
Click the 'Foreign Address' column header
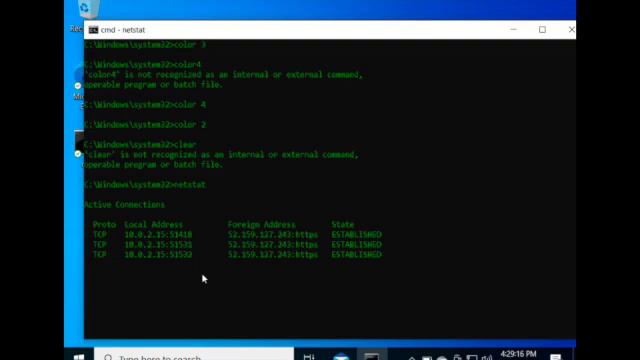tap(261, 224)
